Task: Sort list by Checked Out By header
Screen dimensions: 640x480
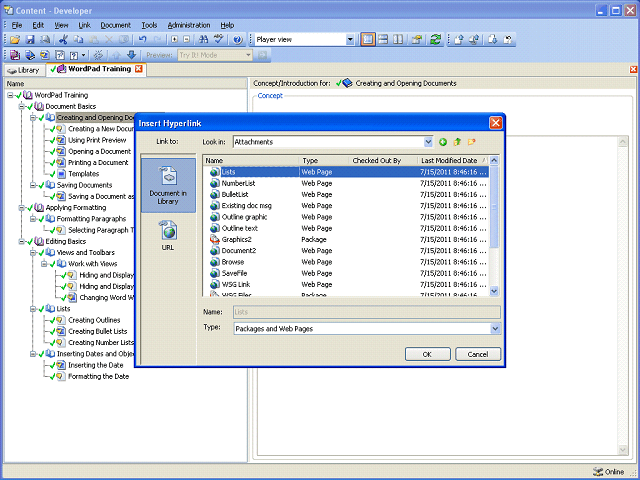Action: (x=383, y=161)
